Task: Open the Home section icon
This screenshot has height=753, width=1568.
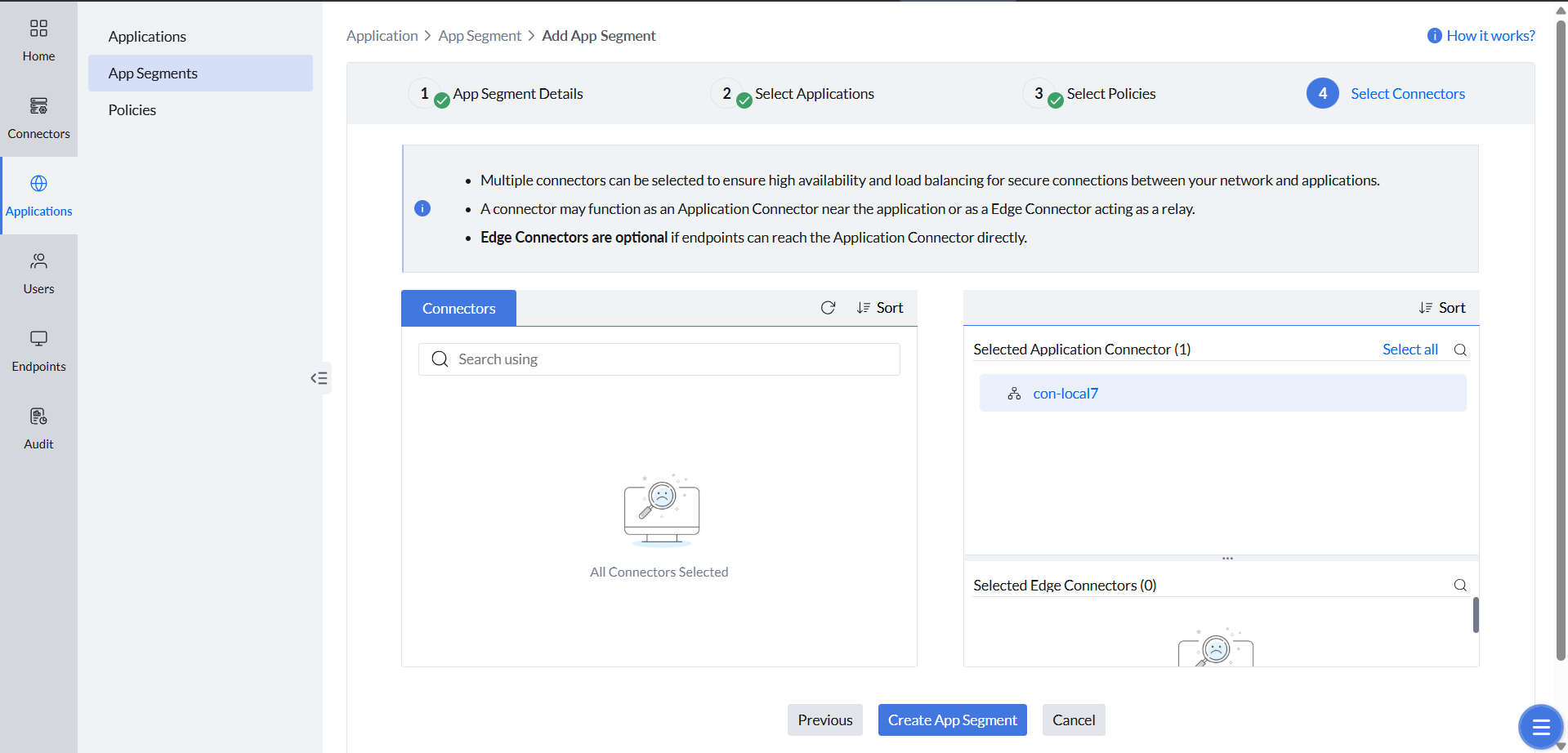Action: [38, 29]
